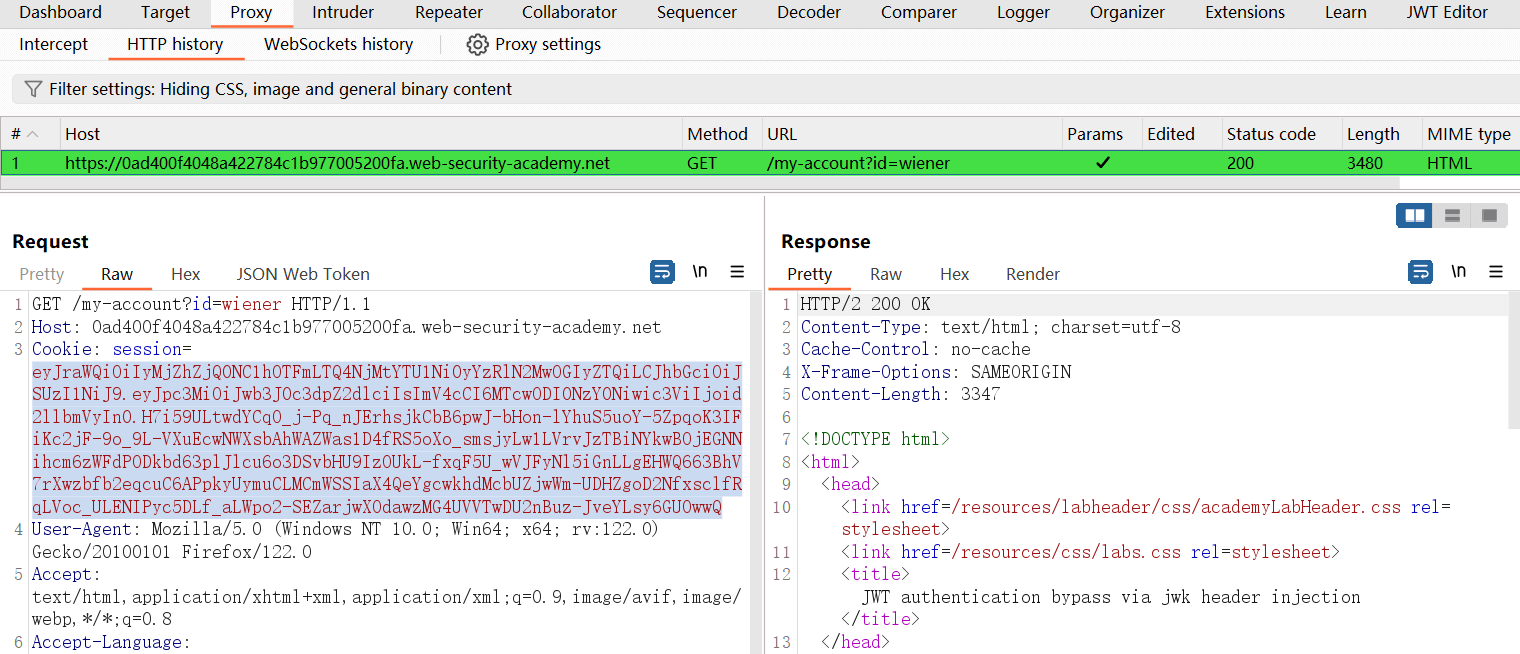Show non-printable characters in Response panel
Viewport: 1520px width, 654px height.
point(1458,272)
